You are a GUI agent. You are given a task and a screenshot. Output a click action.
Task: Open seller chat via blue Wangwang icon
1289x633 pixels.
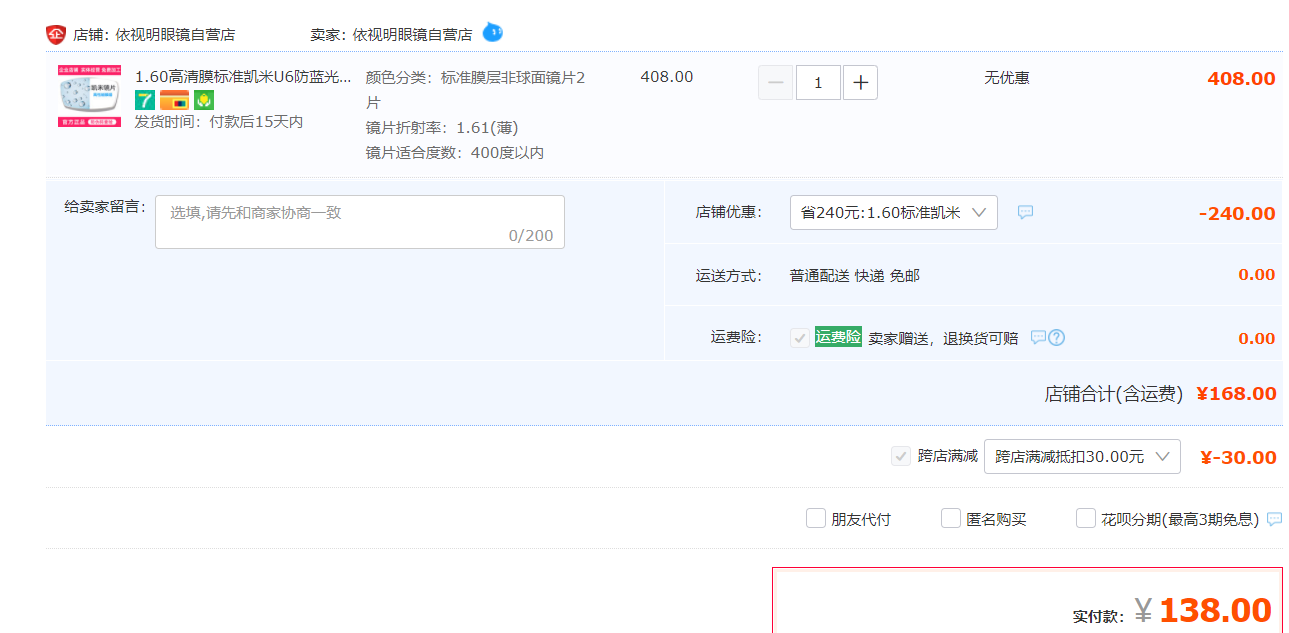492,32
